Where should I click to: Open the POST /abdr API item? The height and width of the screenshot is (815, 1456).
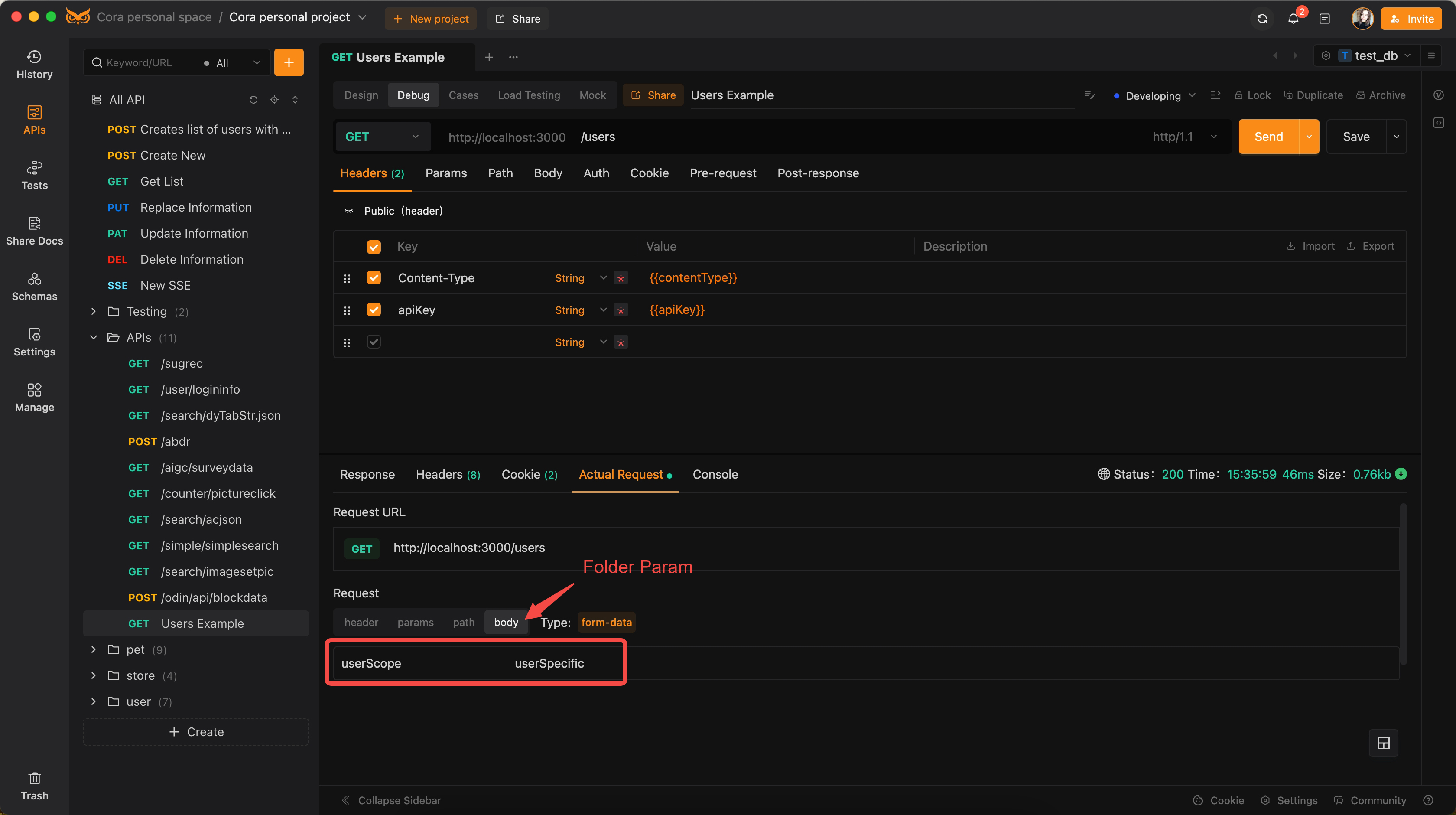coord(195,441)
